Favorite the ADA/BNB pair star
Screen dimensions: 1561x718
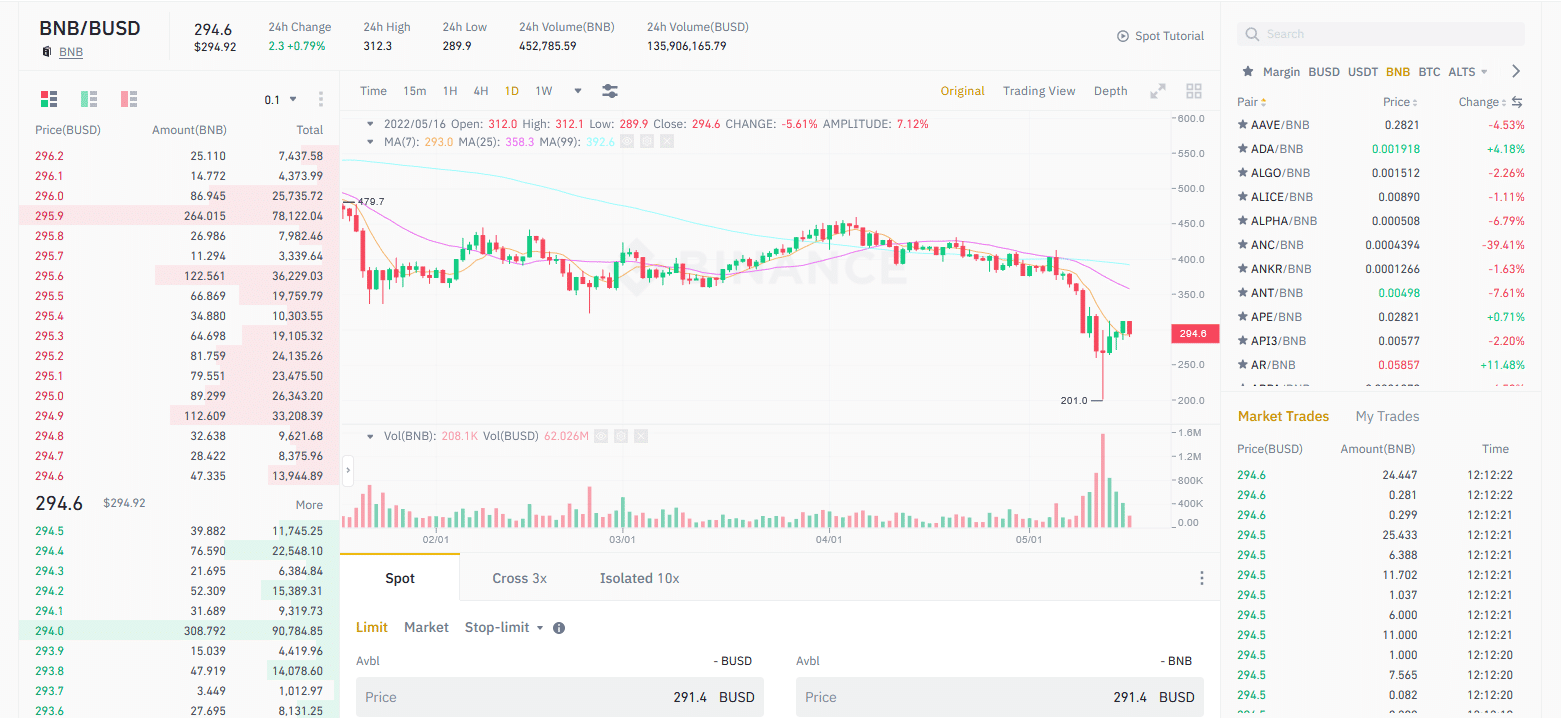click(x=1243, y=149)
